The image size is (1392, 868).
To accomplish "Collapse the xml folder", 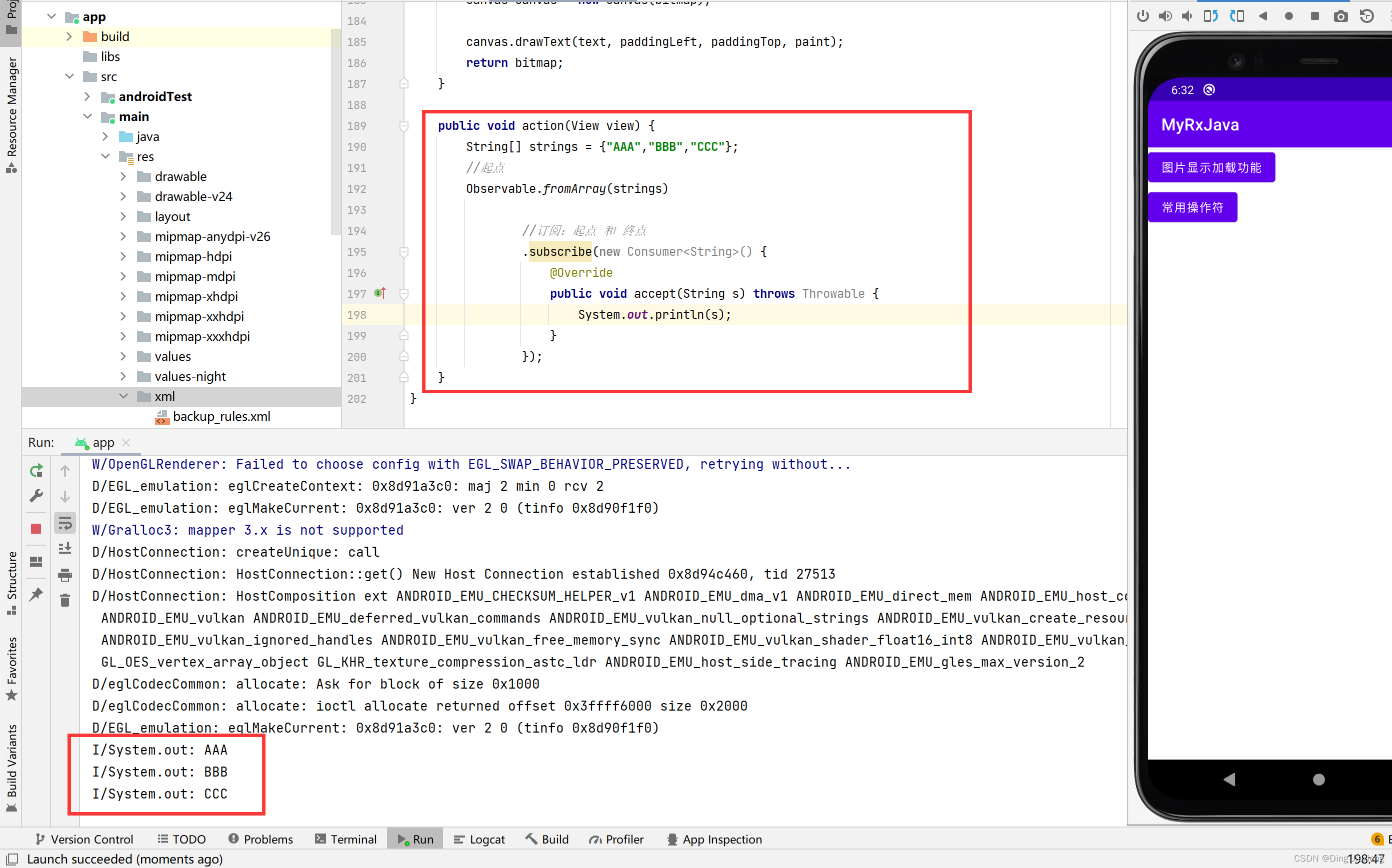I will click(123, 396).
